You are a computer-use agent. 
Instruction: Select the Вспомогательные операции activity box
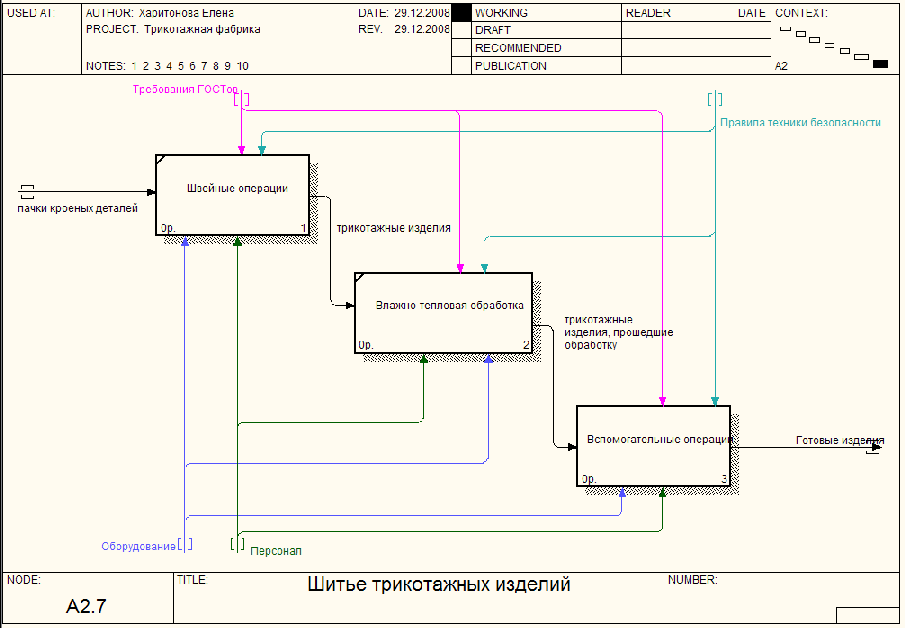653,446
